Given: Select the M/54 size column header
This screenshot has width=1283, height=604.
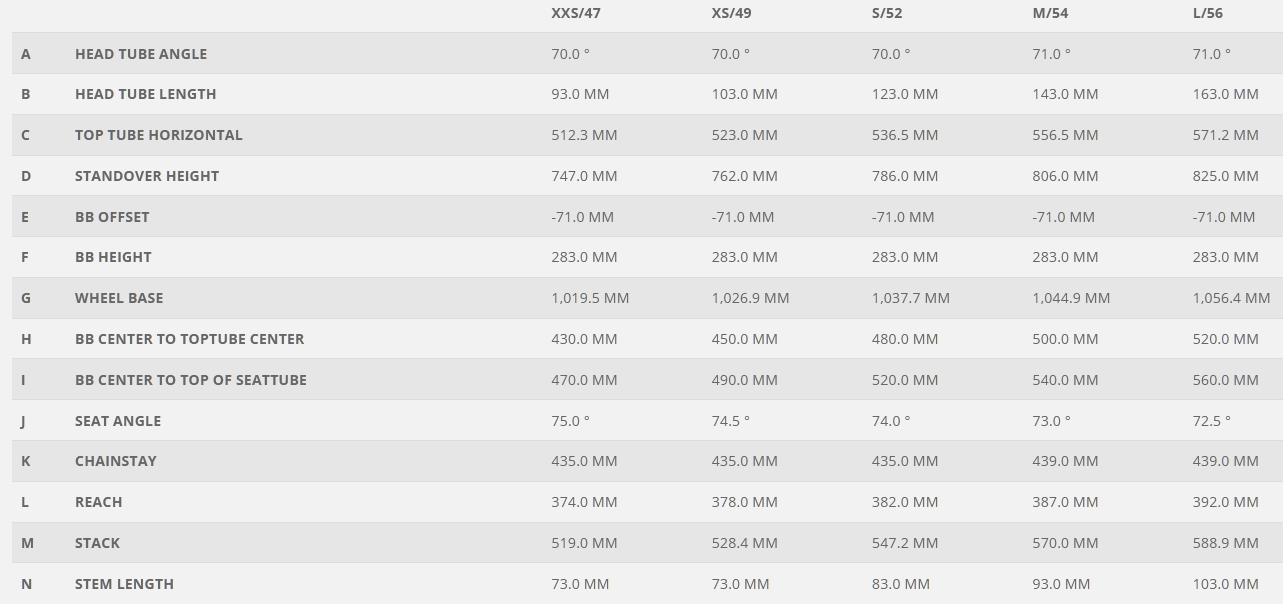Looking at the screenshot, I should [1050, 13].
